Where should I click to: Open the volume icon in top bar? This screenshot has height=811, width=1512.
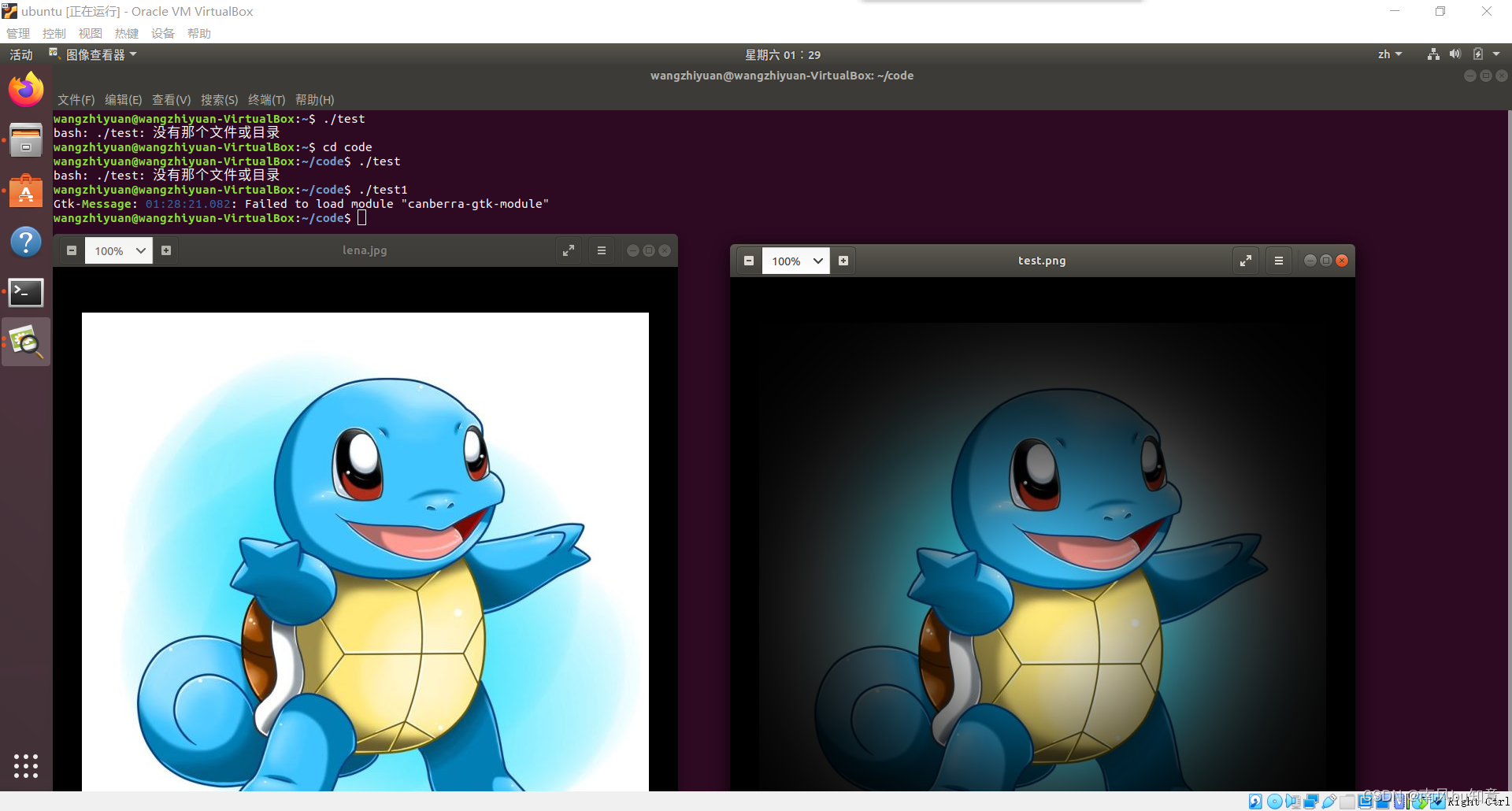1455,54
